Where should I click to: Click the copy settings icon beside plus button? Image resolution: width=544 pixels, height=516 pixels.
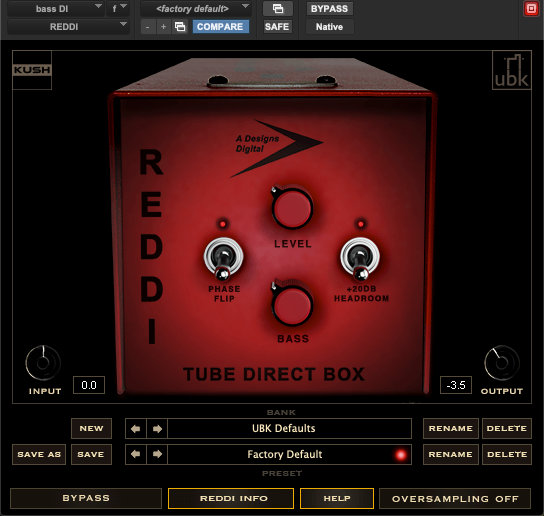(180, 27)
